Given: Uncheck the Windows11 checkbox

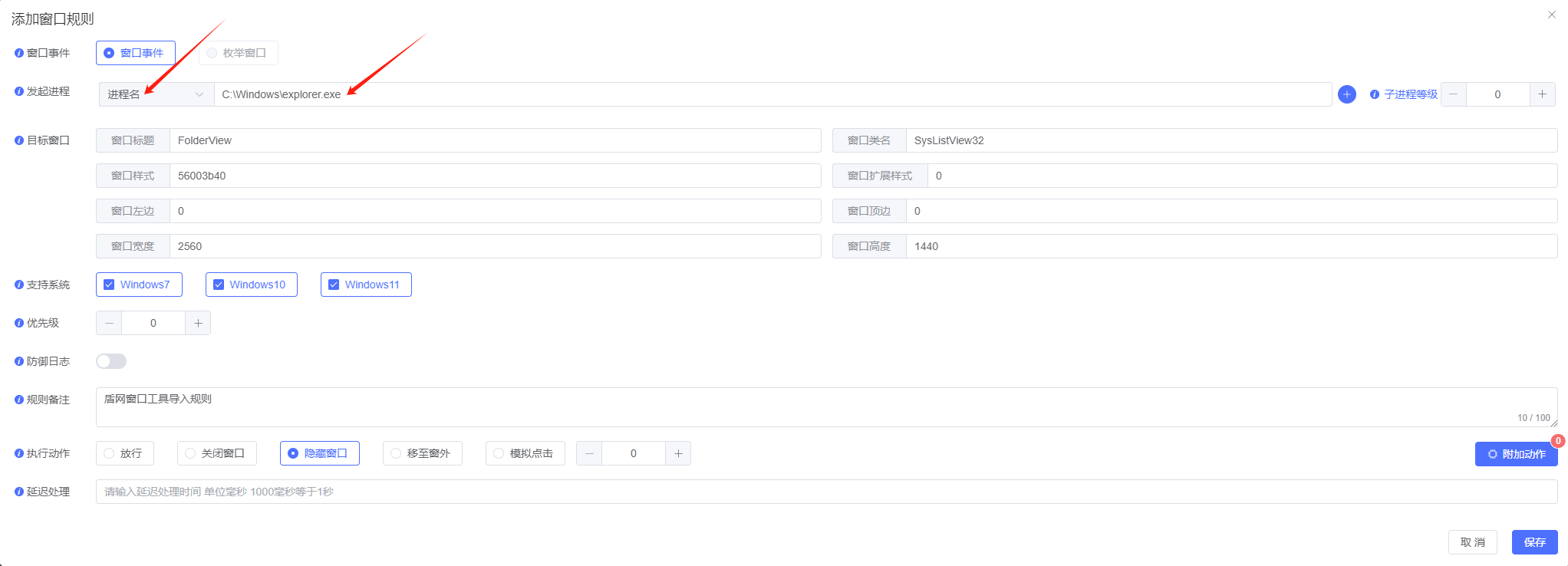Looking at the screenshot, I should pos(334,285).
